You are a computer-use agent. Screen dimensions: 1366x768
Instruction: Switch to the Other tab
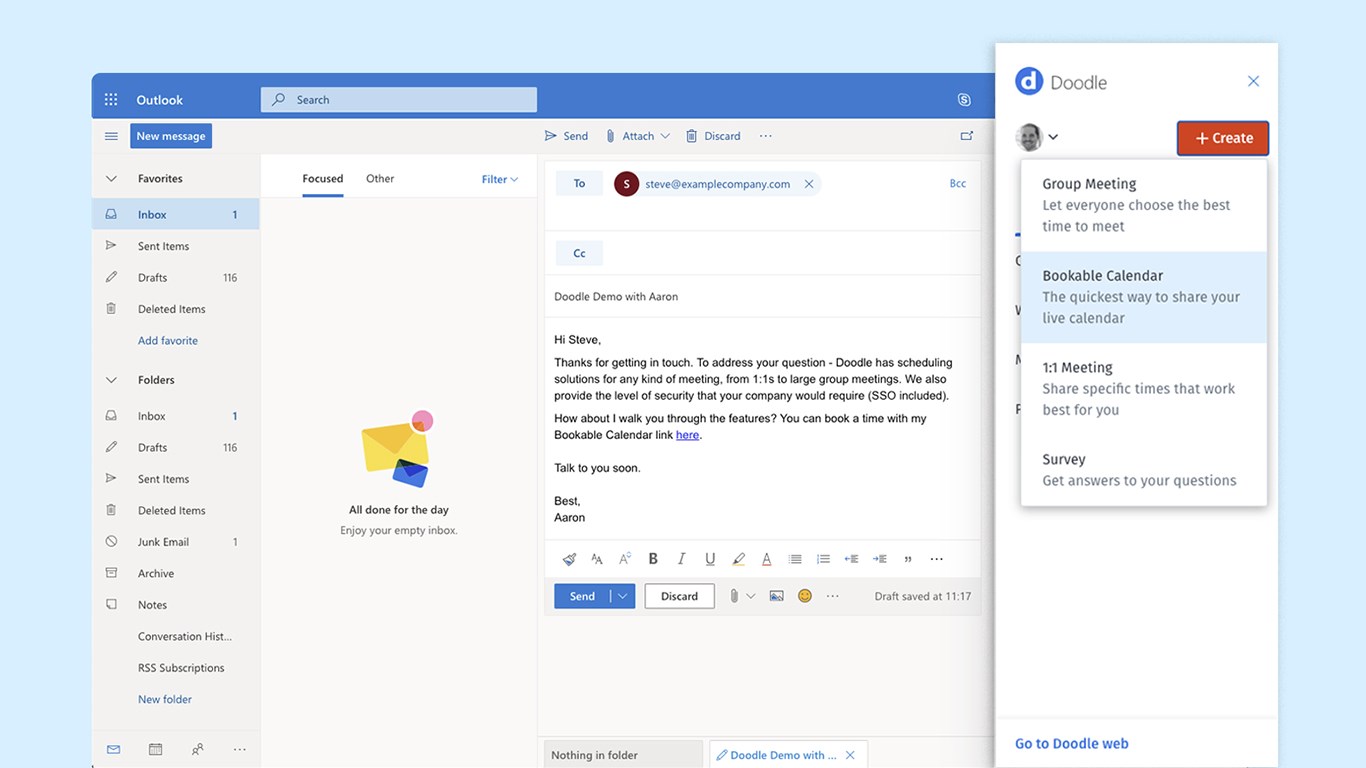[380, 179]
